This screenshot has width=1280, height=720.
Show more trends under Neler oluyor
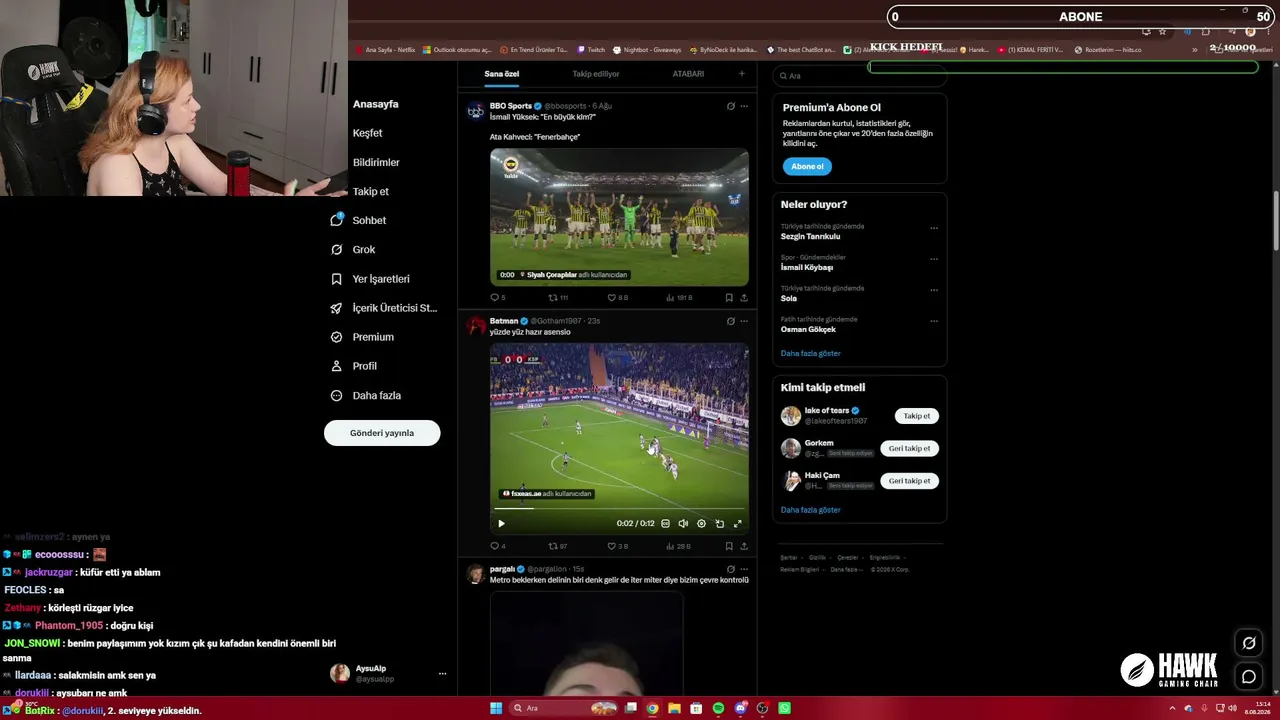810,353
